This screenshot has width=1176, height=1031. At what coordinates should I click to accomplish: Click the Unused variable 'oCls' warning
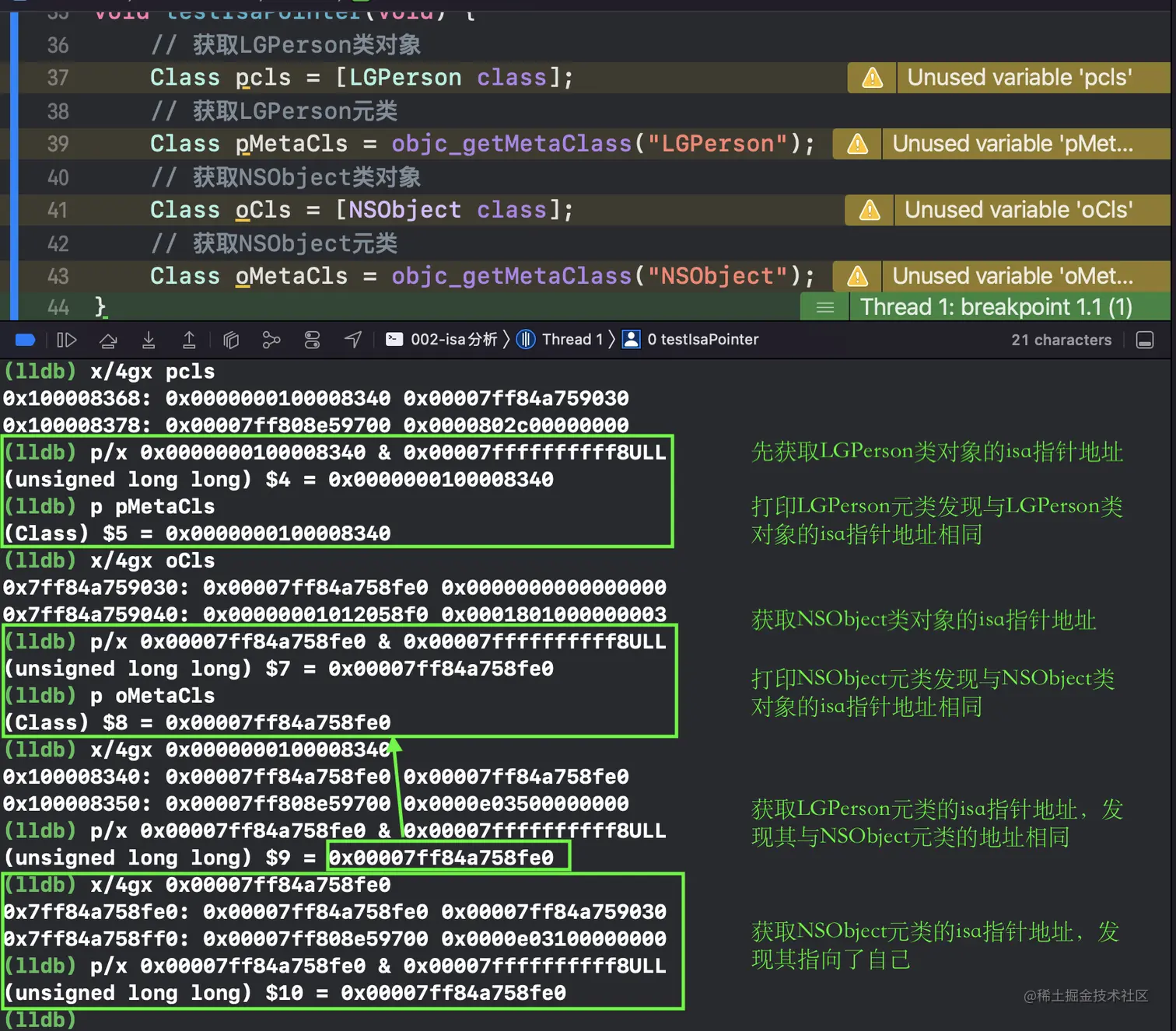(x=1018, y=210)
